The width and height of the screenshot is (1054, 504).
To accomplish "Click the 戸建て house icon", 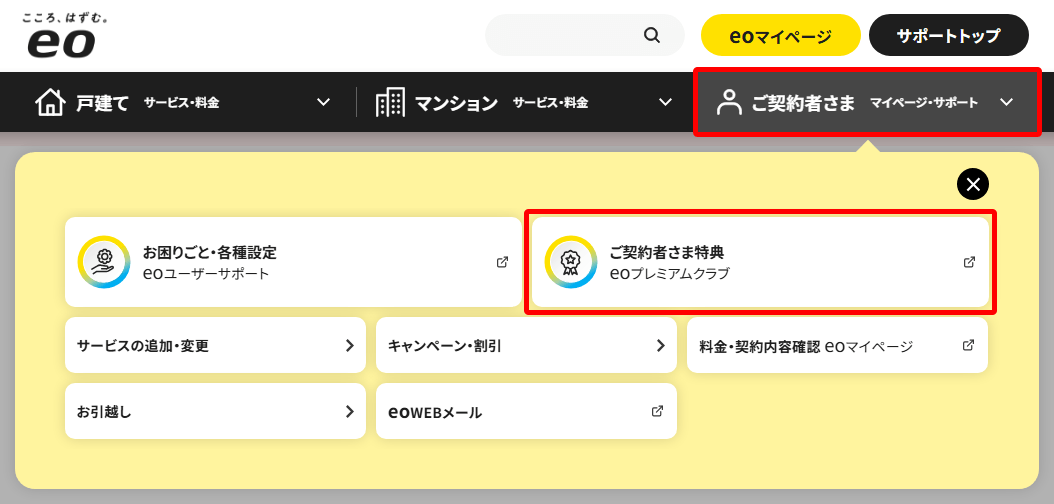I will click(x=50, y=103).
